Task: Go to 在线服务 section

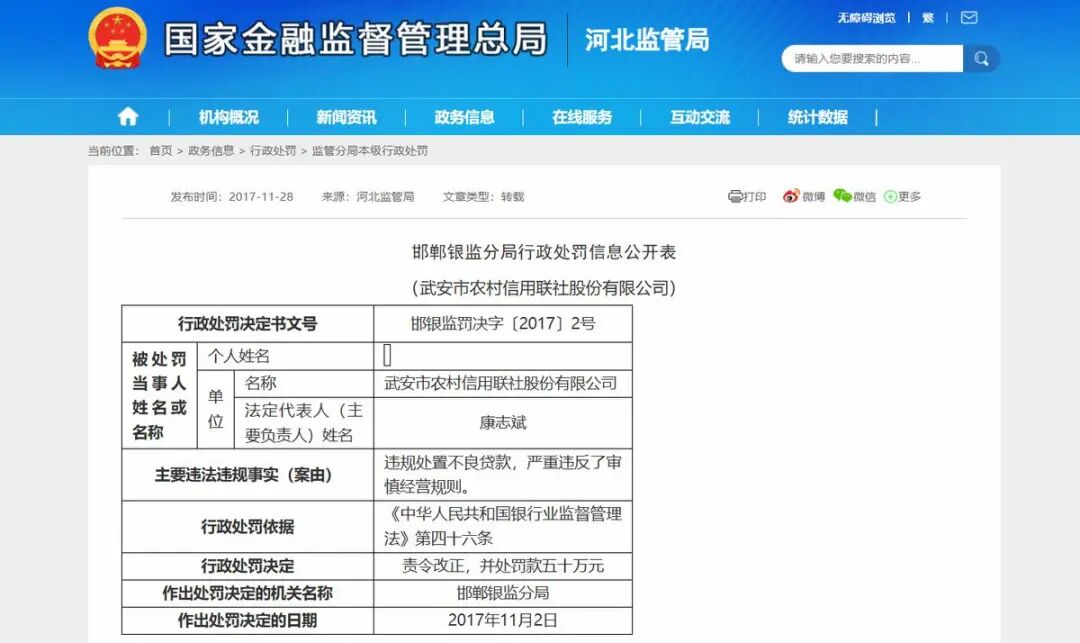Action: (x=582, y=117)
